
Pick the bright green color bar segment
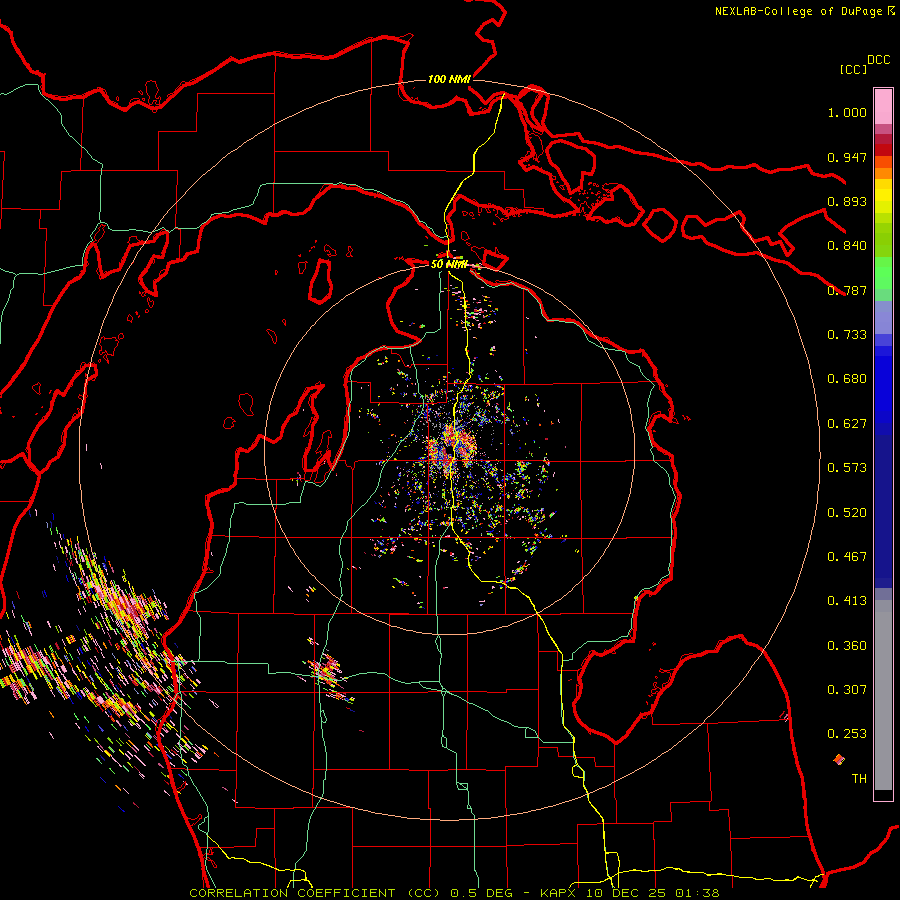point(883,273)
